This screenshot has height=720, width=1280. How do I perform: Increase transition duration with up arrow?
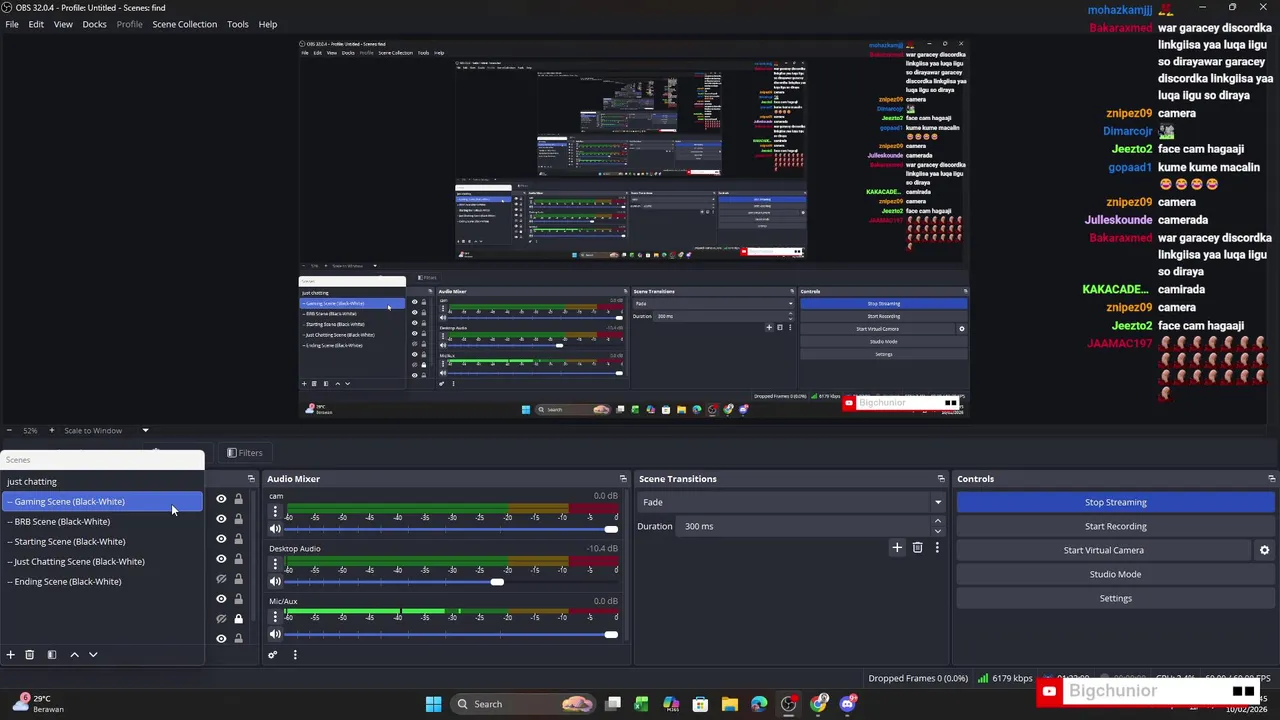(x=937, y=521)
